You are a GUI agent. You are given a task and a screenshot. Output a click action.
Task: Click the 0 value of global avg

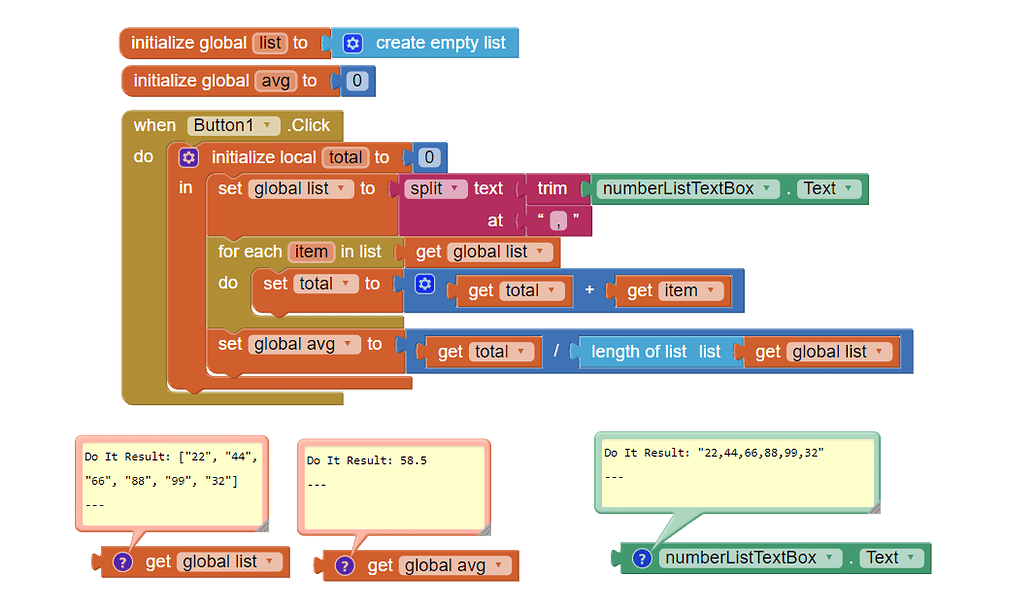click(x=358, y=81)
